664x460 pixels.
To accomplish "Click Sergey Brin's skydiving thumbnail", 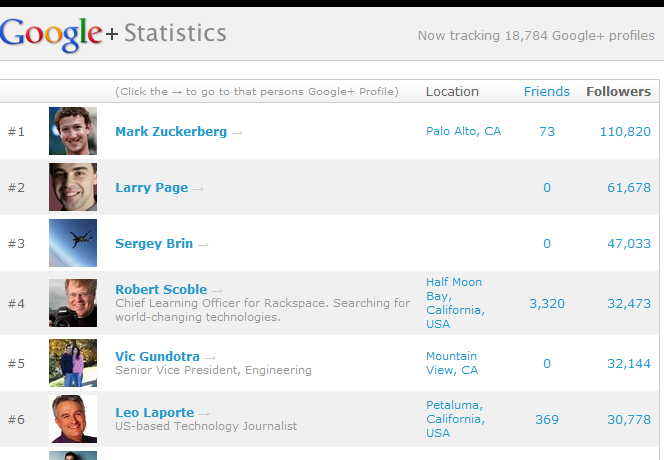I will 73,243.
